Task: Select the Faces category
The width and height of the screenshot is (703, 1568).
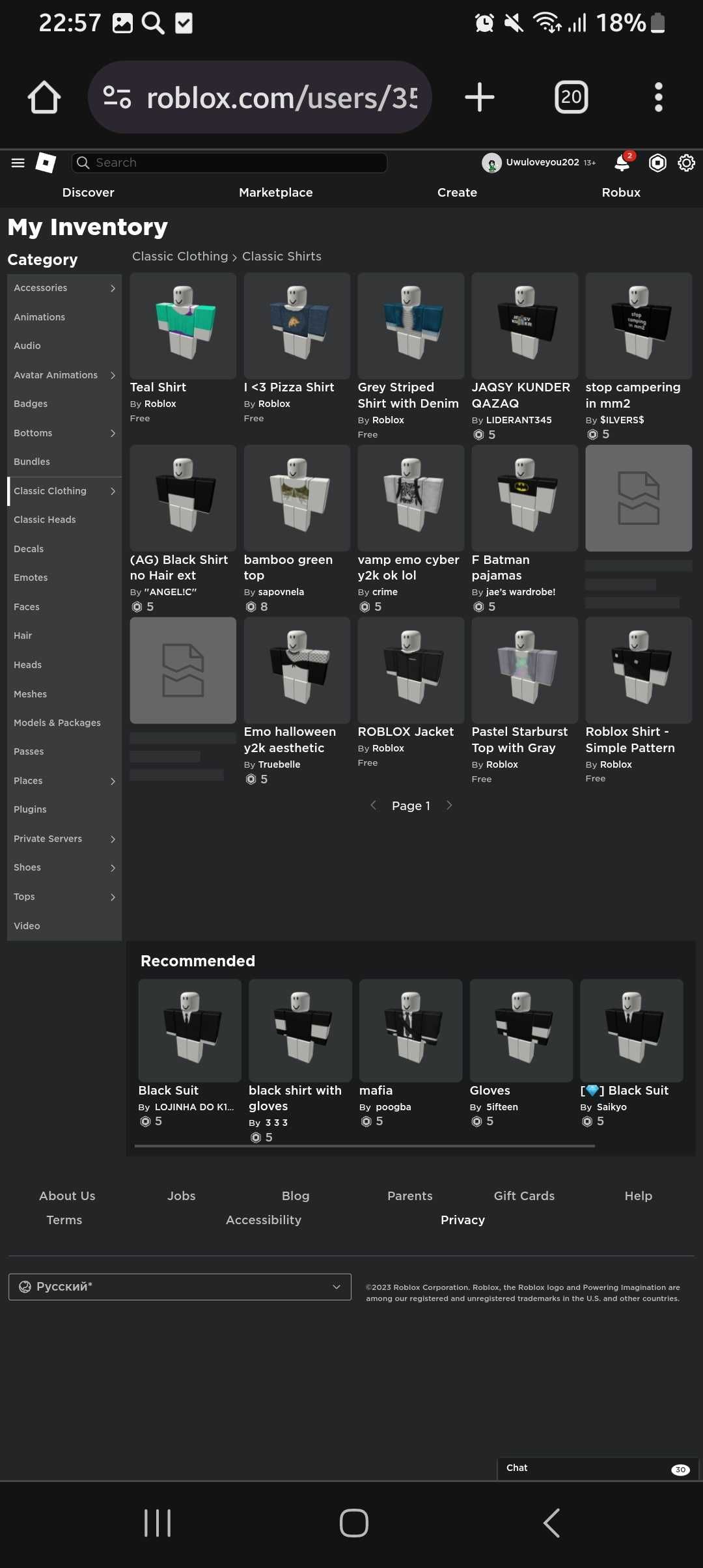Action: (x=64, y=607)
